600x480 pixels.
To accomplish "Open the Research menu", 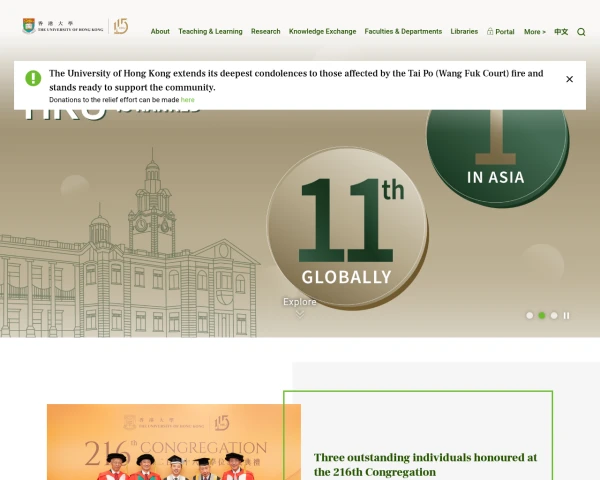I will pyautogui.click(x=266, y=31).
